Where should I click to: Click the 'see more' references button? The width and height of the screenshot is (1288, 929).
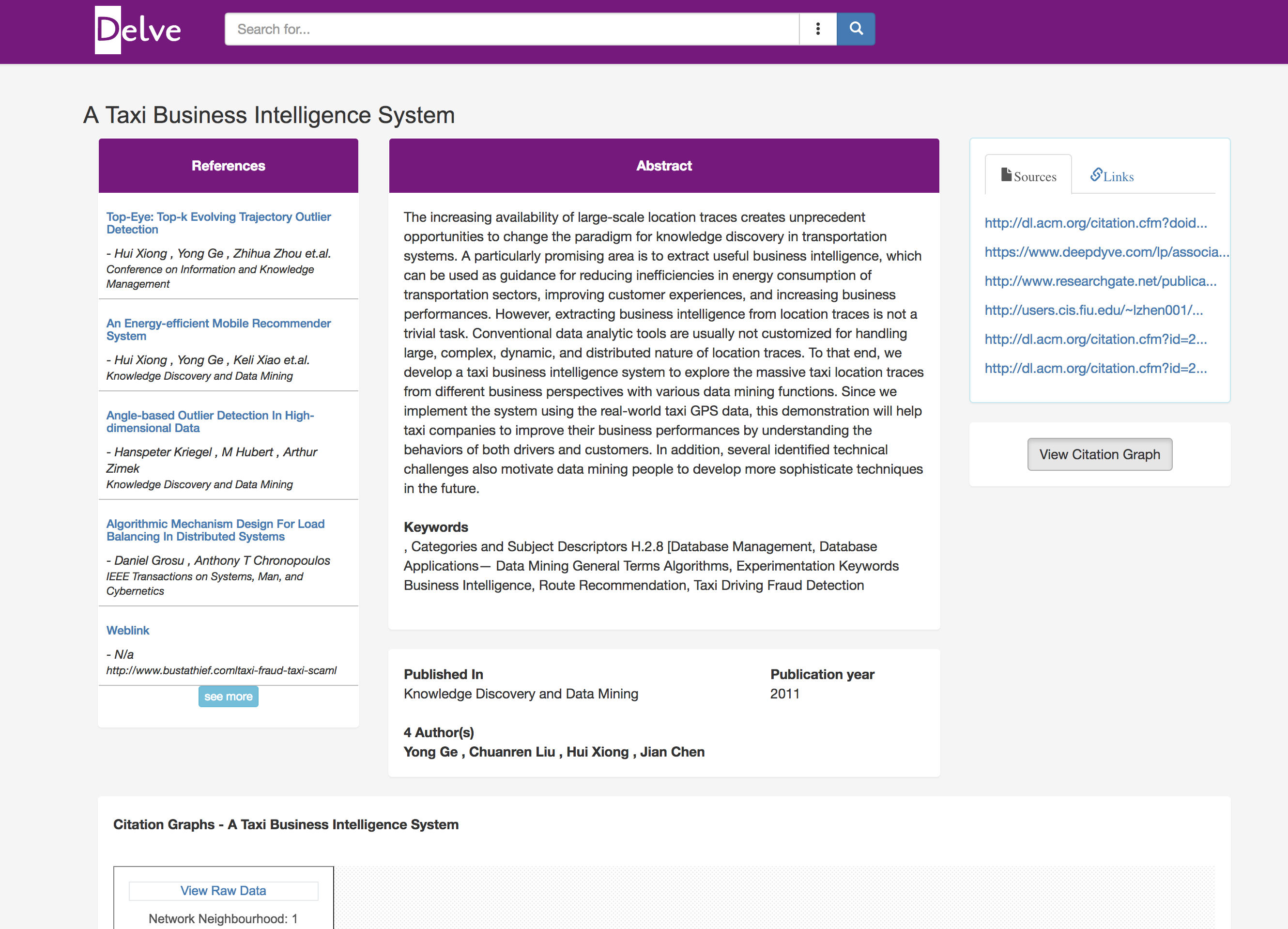click(x=228, y=696)
